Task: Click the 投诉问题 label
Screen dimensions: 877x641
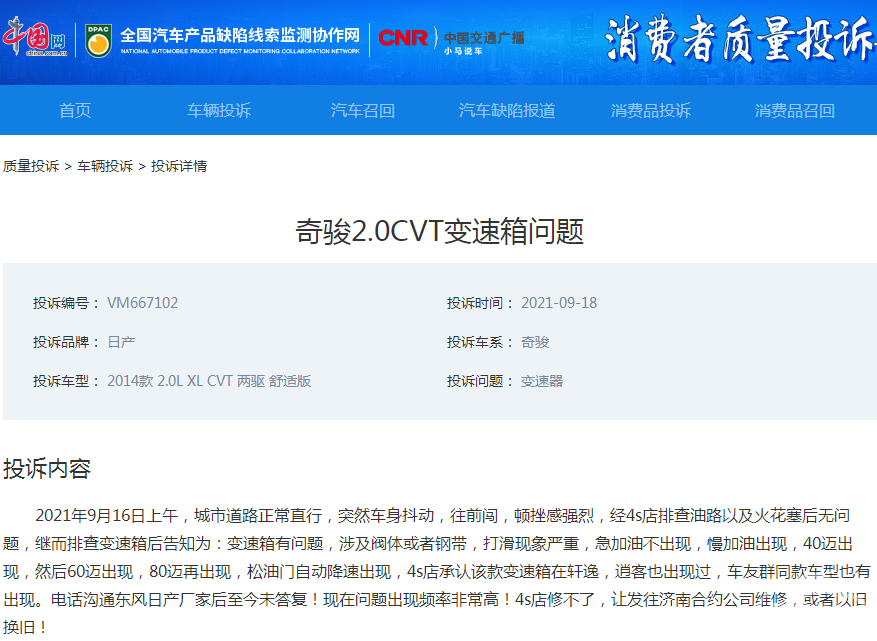Action: pyautogui.click(x=480, y=381)
